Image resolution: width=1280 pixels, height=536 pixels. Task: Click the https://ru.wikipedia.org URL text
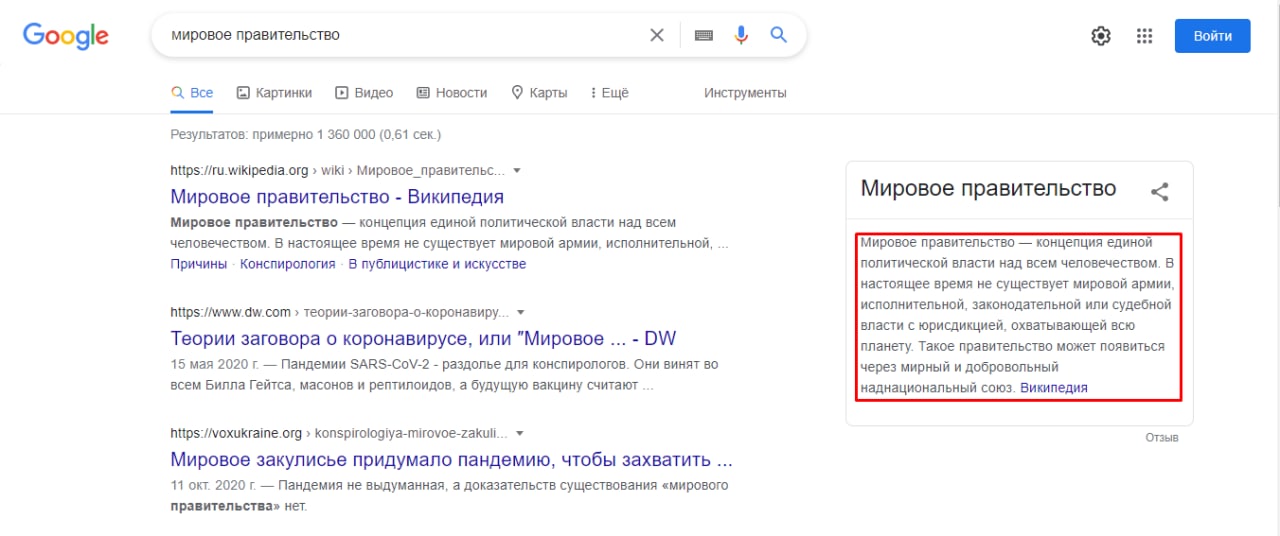point(240,171)
